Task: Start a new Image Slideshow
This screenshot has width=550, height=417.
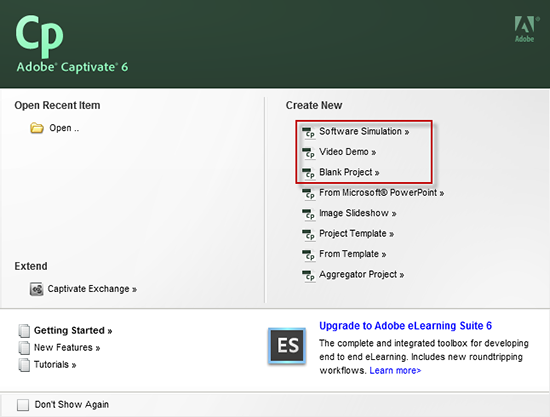Action: point(358,213)
